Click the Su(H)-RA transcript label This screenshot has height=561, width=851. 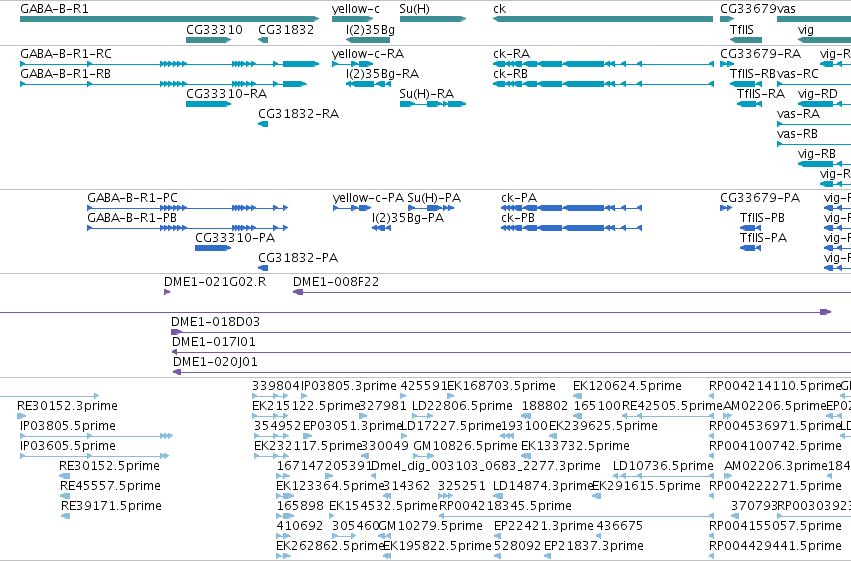click(427, 94)
